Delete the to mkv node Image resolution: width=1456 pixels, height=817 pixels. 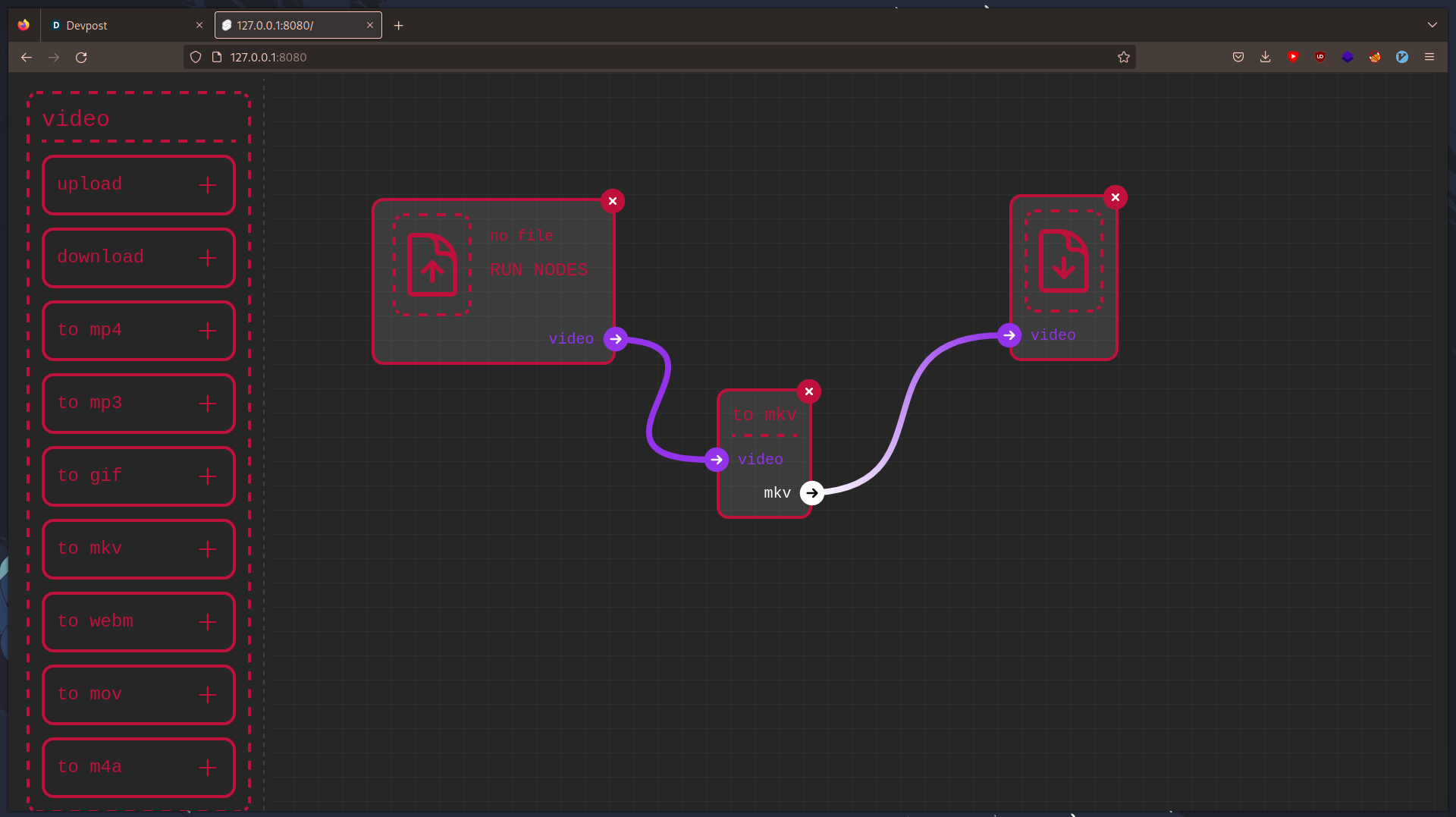point(809,391)
